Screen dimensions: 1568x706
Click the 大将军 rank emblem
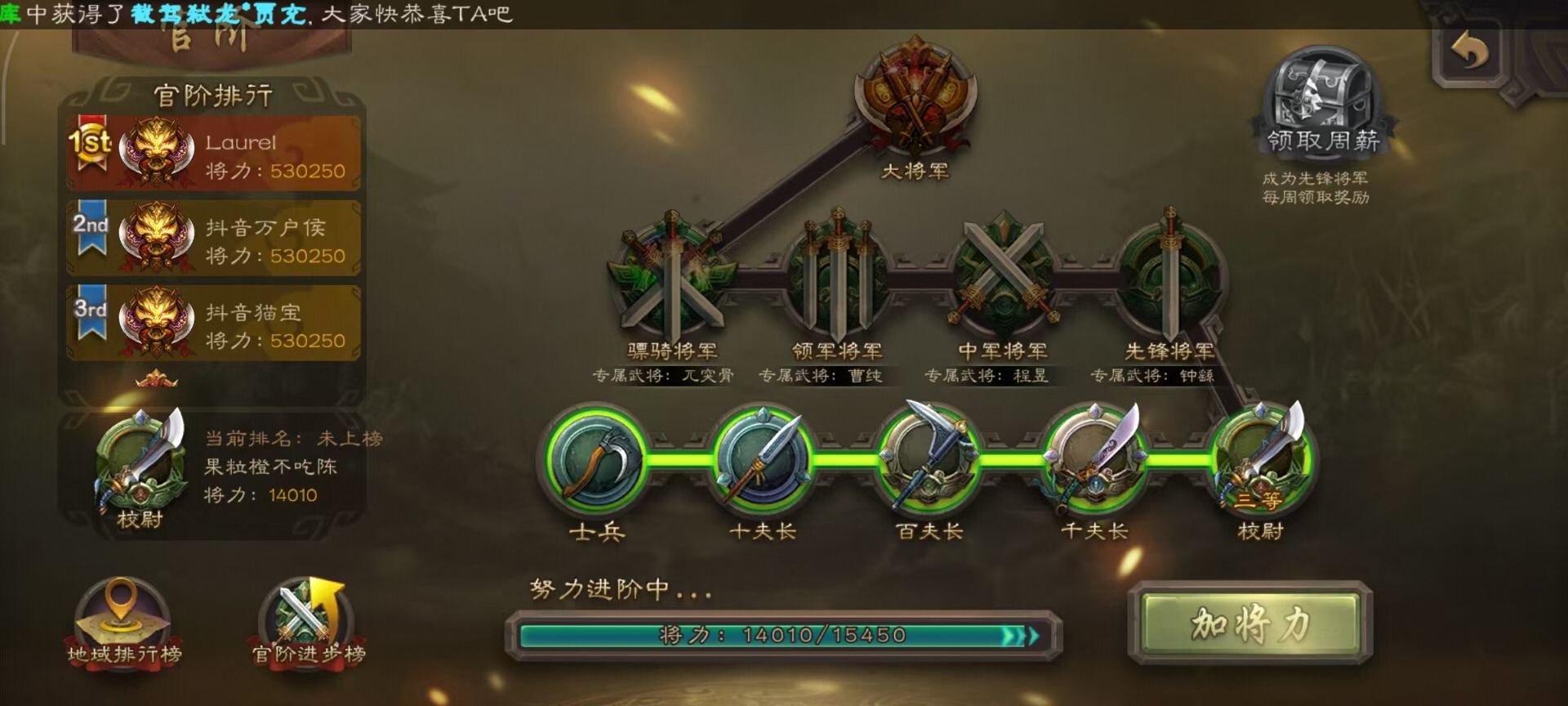tap(915, 96)
